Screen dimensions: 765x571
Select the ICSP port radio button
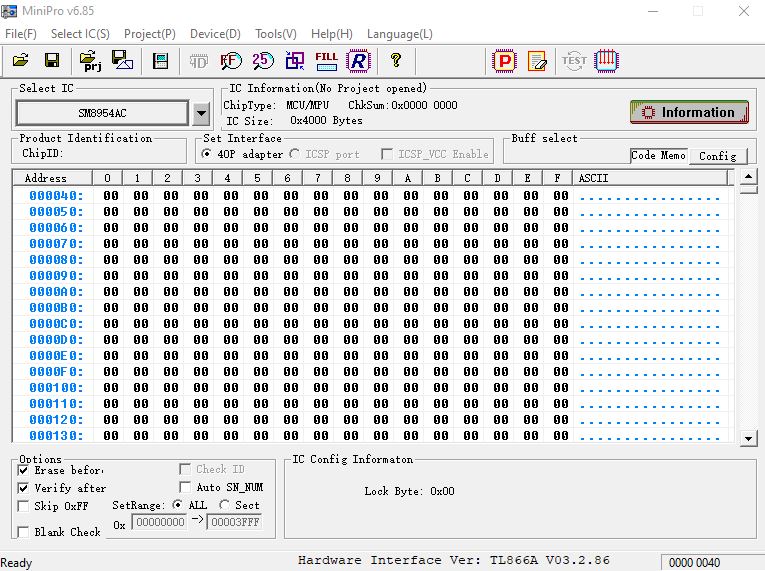point(295,154)
